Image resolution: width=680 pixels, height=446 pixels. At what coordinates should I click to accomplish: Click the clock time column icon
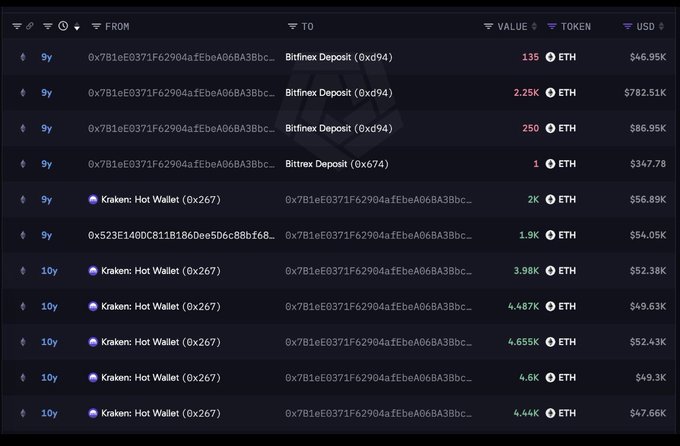63,26
